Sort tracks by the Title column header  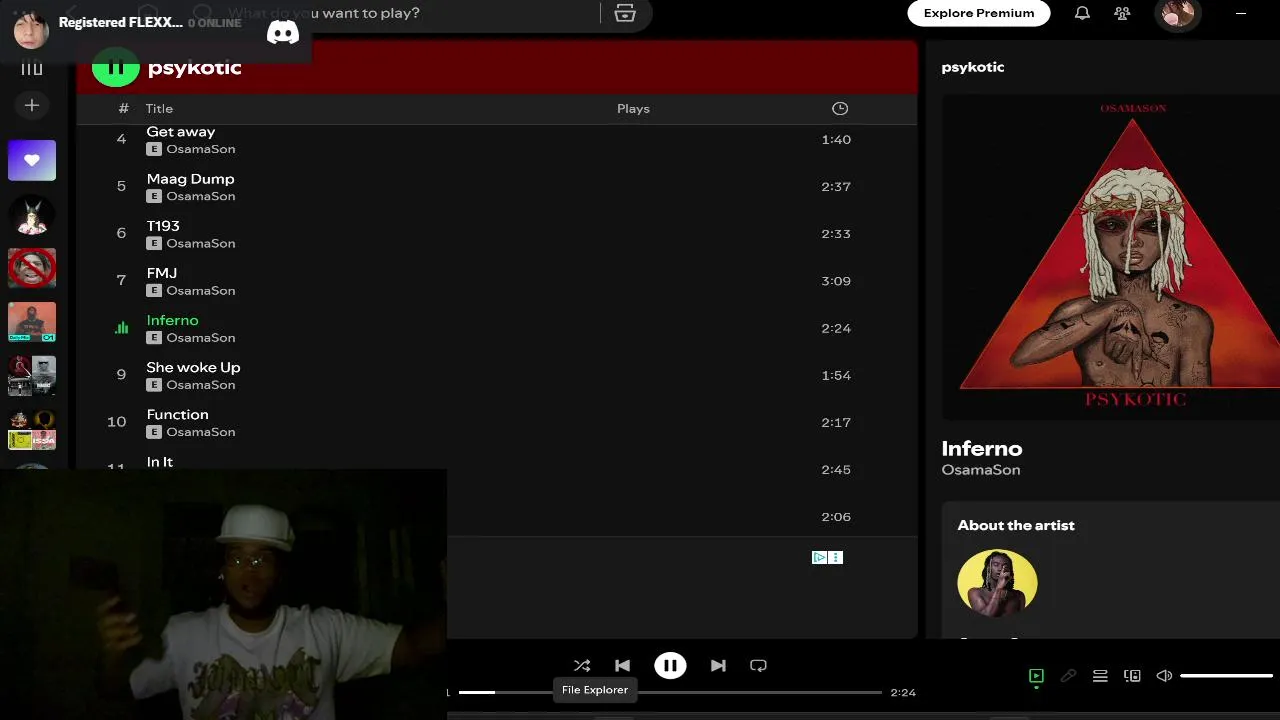point(159,109)
